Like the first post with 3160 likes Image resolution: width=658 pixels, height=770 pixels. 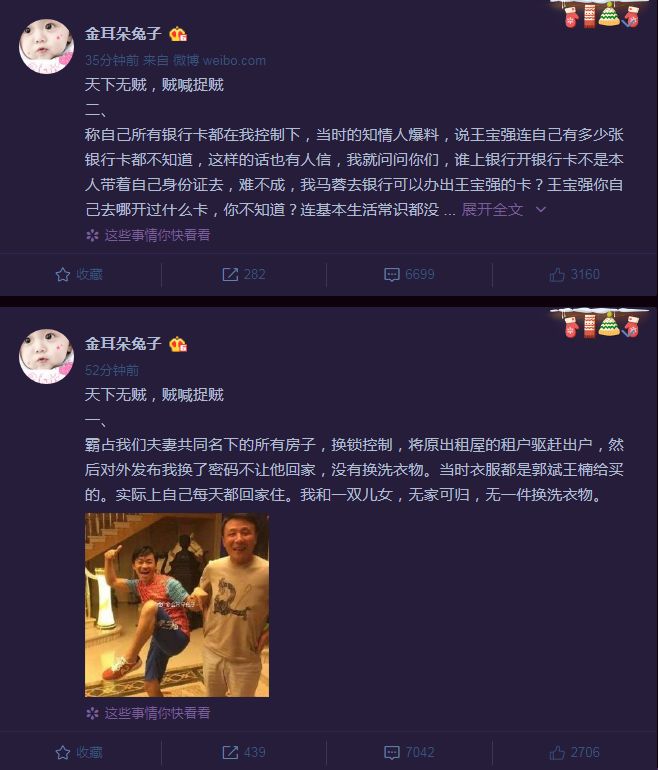click(557, 275)
